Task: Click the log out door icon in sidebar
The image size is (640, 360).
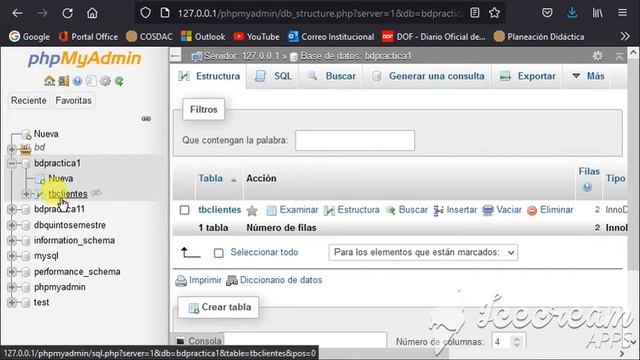Action: 63,81
